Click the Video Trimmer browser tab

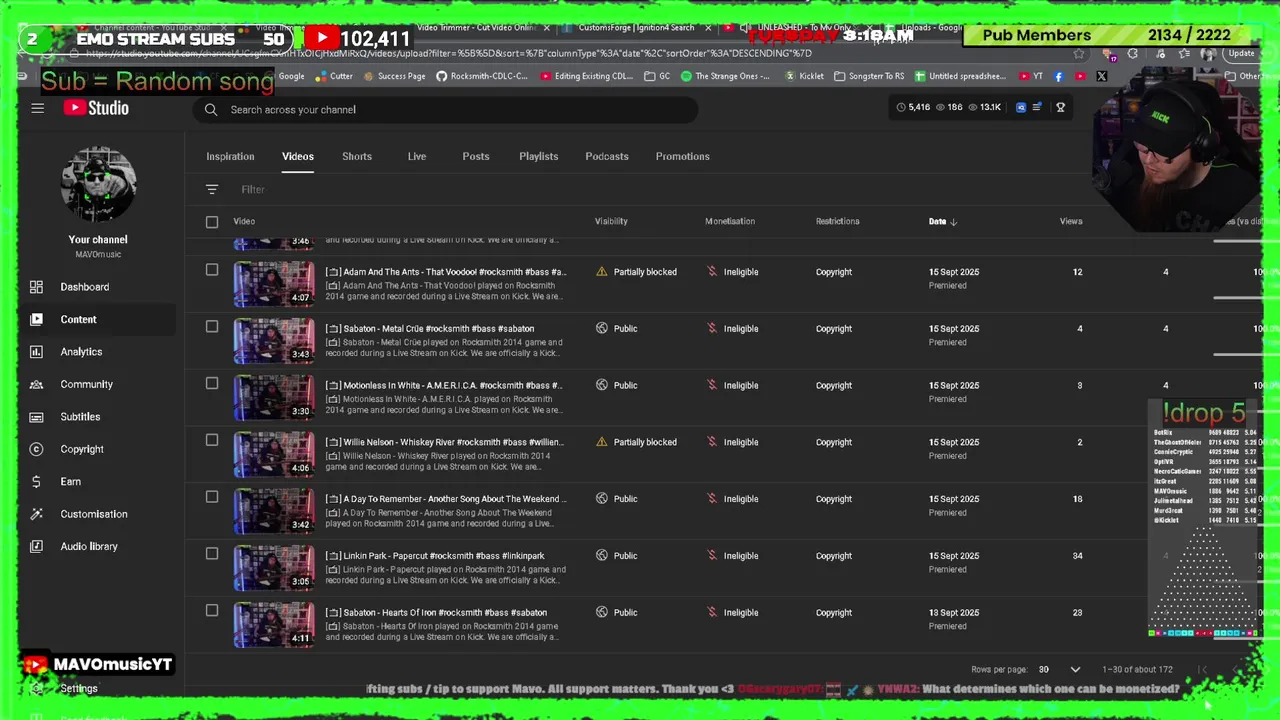tap(475, 28)
